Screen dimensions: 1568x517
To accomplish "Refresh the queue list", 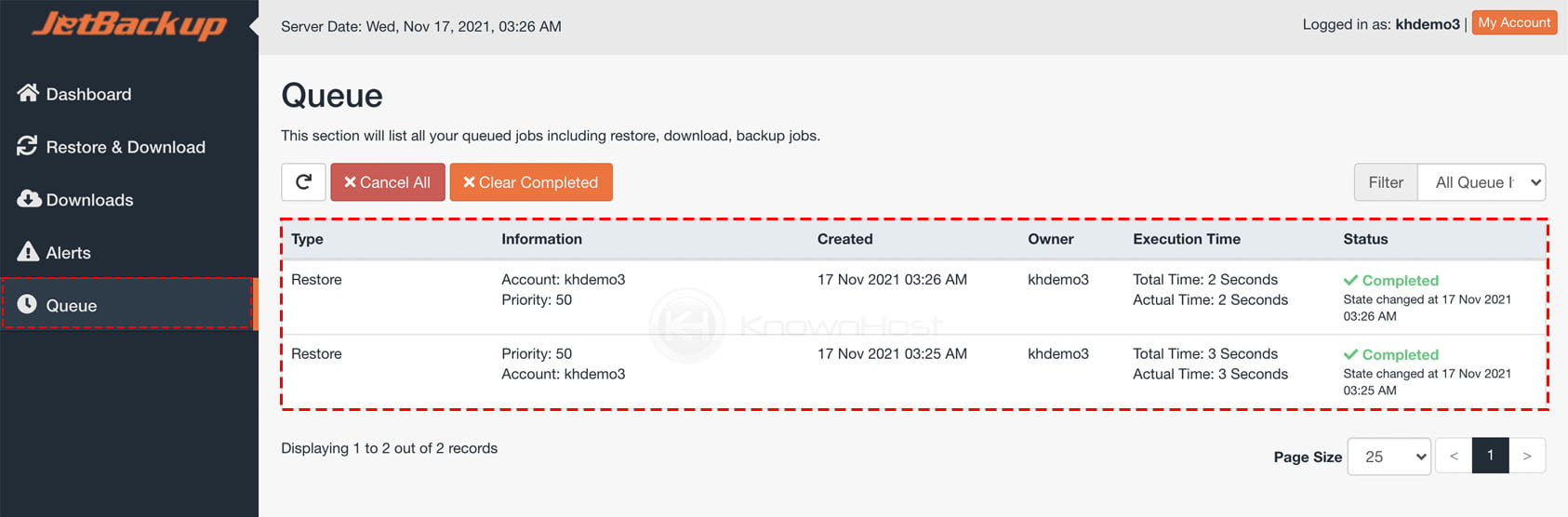I will pyautogui.click(x=303, y=182).
